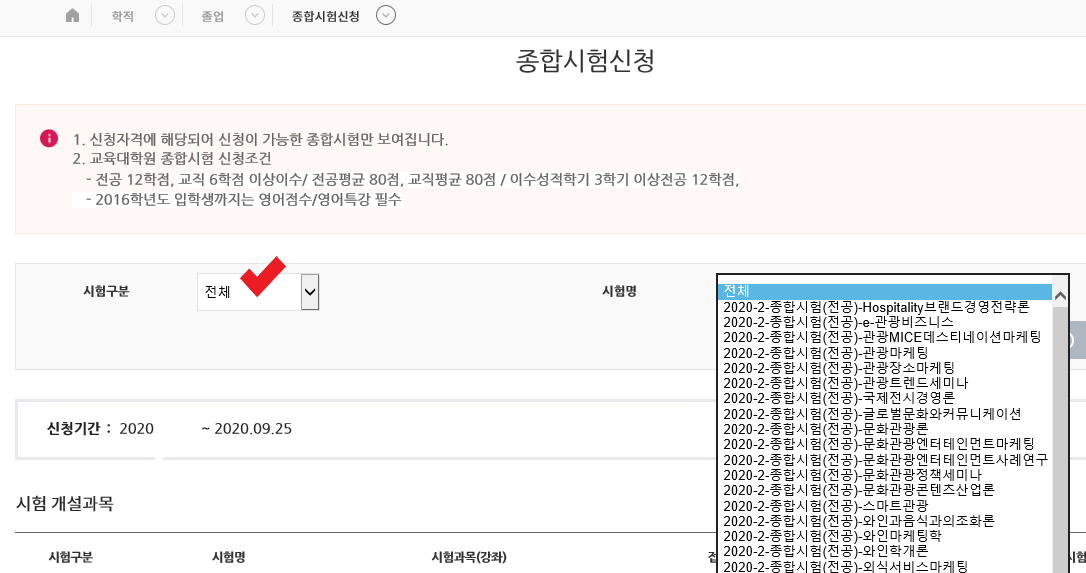
Task: Click the red exclamation info icon
Action: (49, 139)
